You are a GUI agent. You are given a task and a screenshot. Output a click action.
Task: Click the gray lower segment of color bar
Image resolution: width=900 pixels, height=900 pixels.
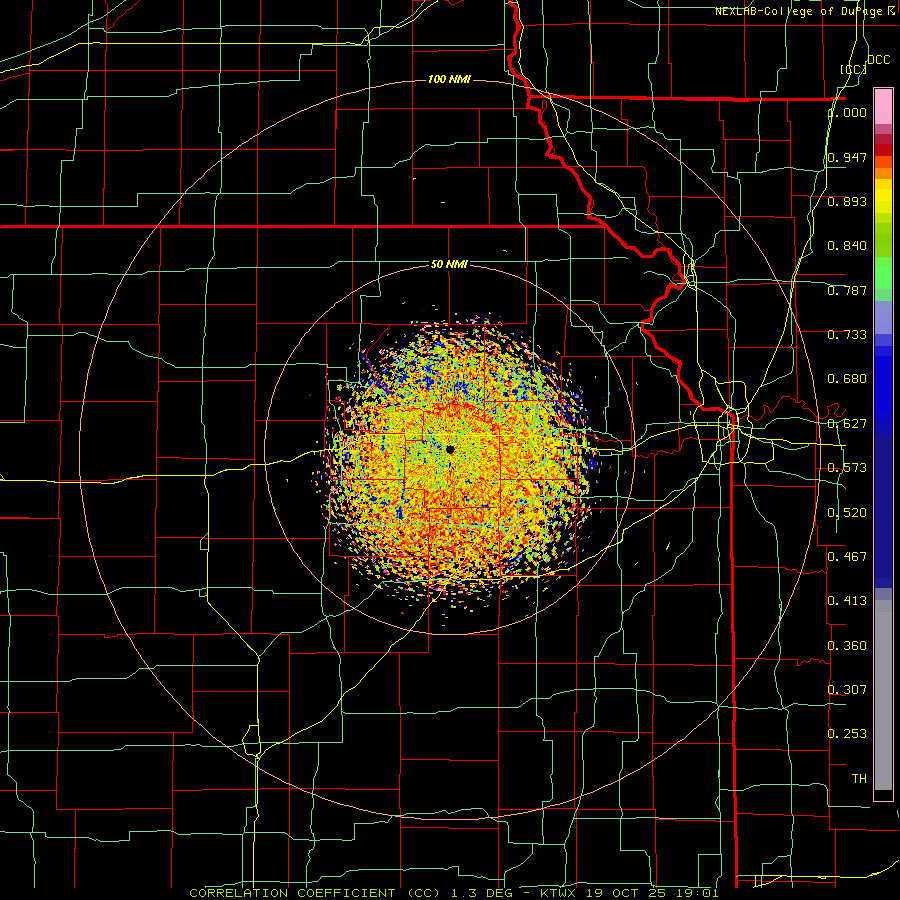pos(883,695)
